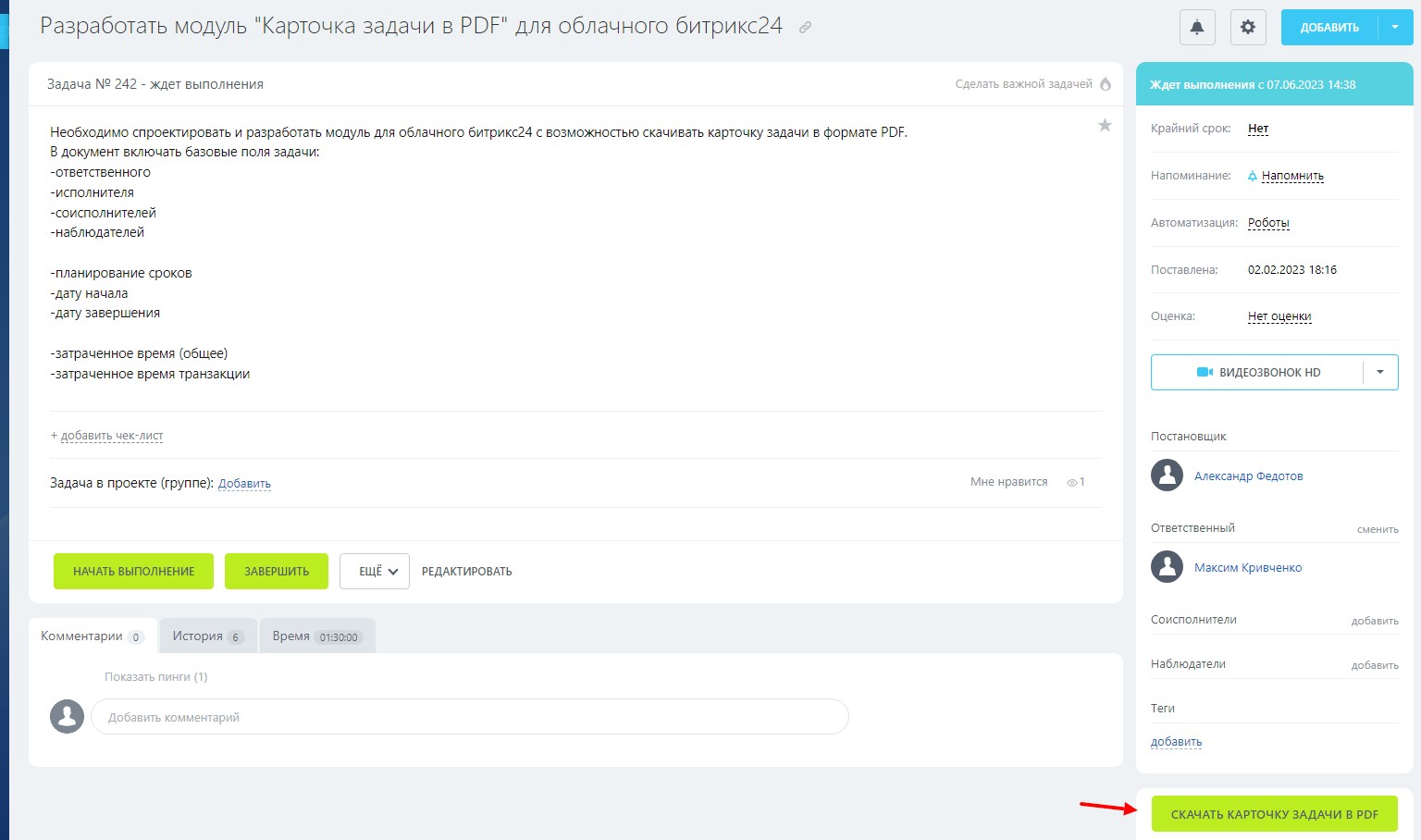The image size is (1421, 840).
Task: Click the Добавить комментарий input field
Action: [470, 717]
